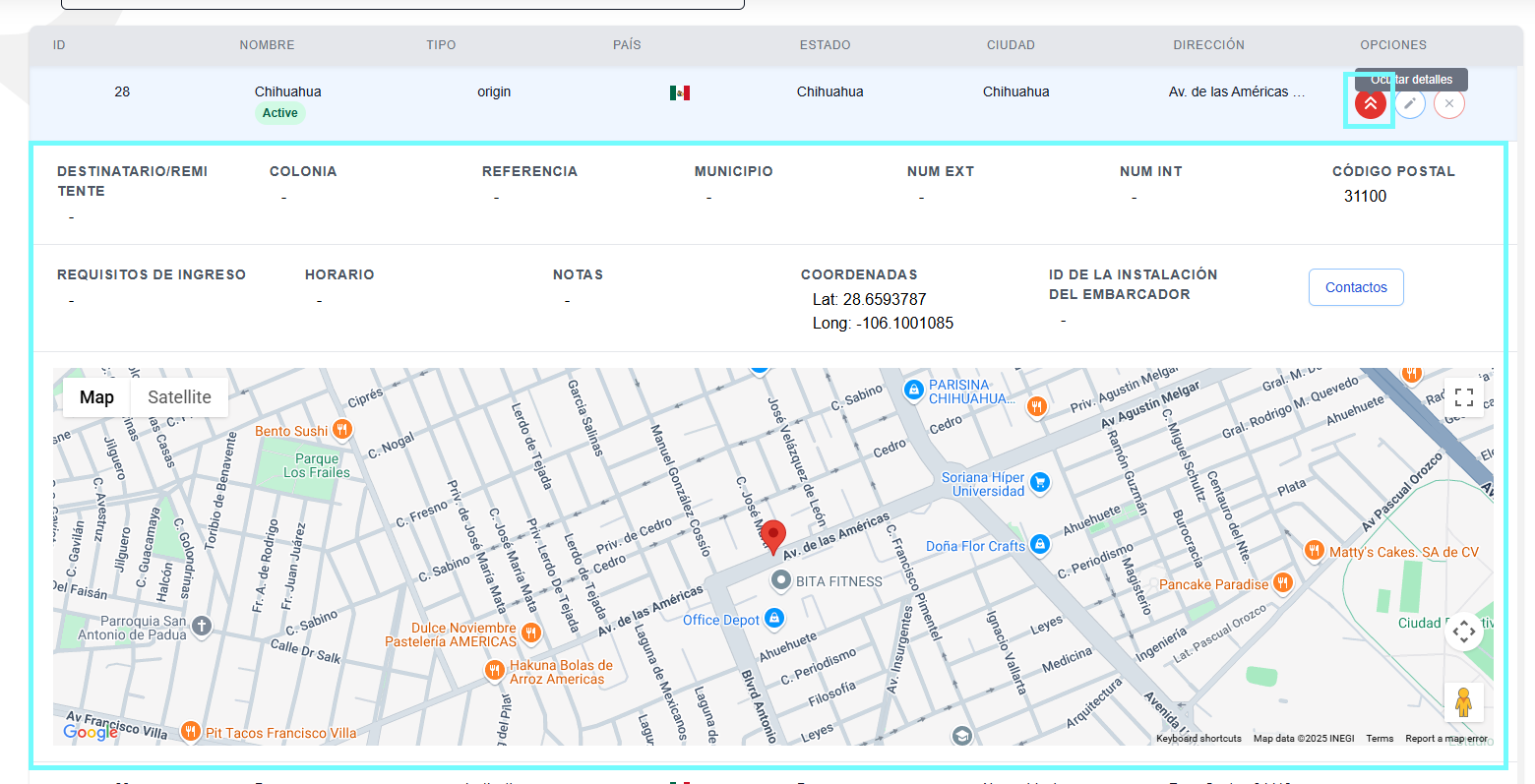The width and height of the screenshot is (1535, 784).
Task: Click the pan control icon on the map
Action: click(1464, 632)
